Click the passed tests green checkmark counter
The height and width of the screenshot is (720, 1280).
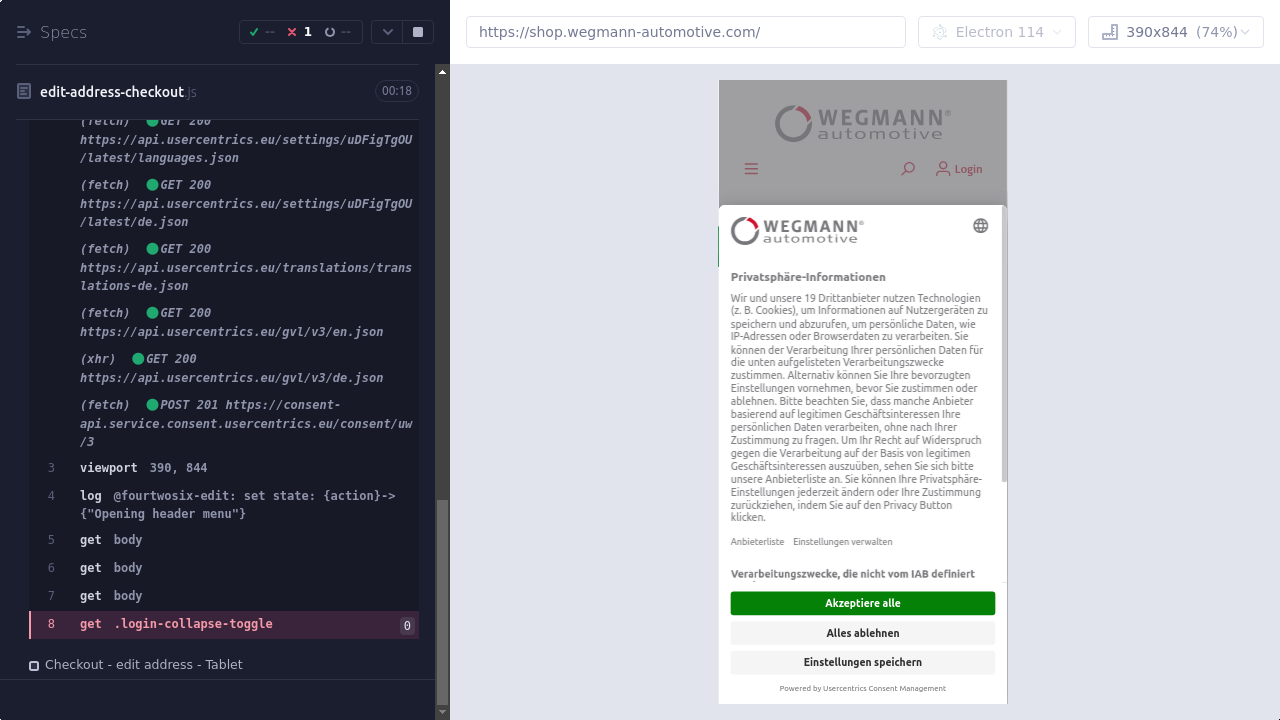tap(262, 32)
